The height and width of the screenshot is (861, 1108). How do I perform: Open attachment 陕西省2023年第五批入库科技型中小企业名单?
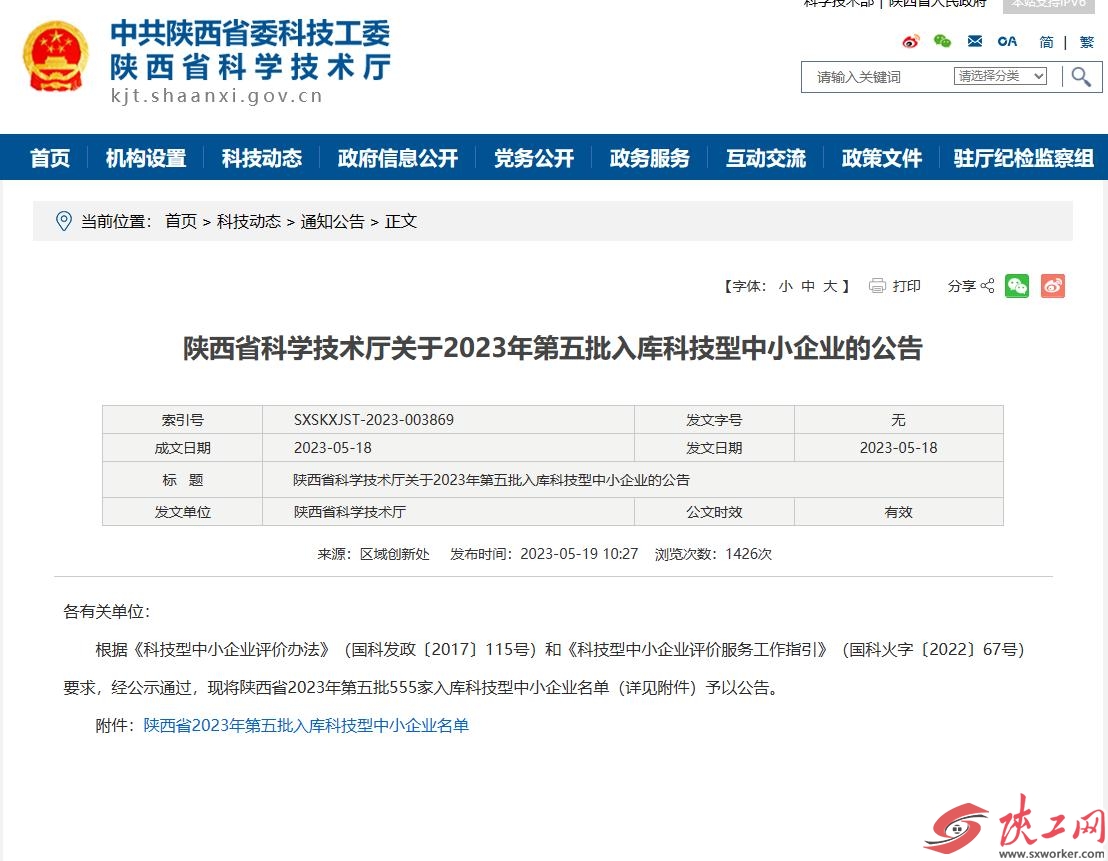pos(306,725)
